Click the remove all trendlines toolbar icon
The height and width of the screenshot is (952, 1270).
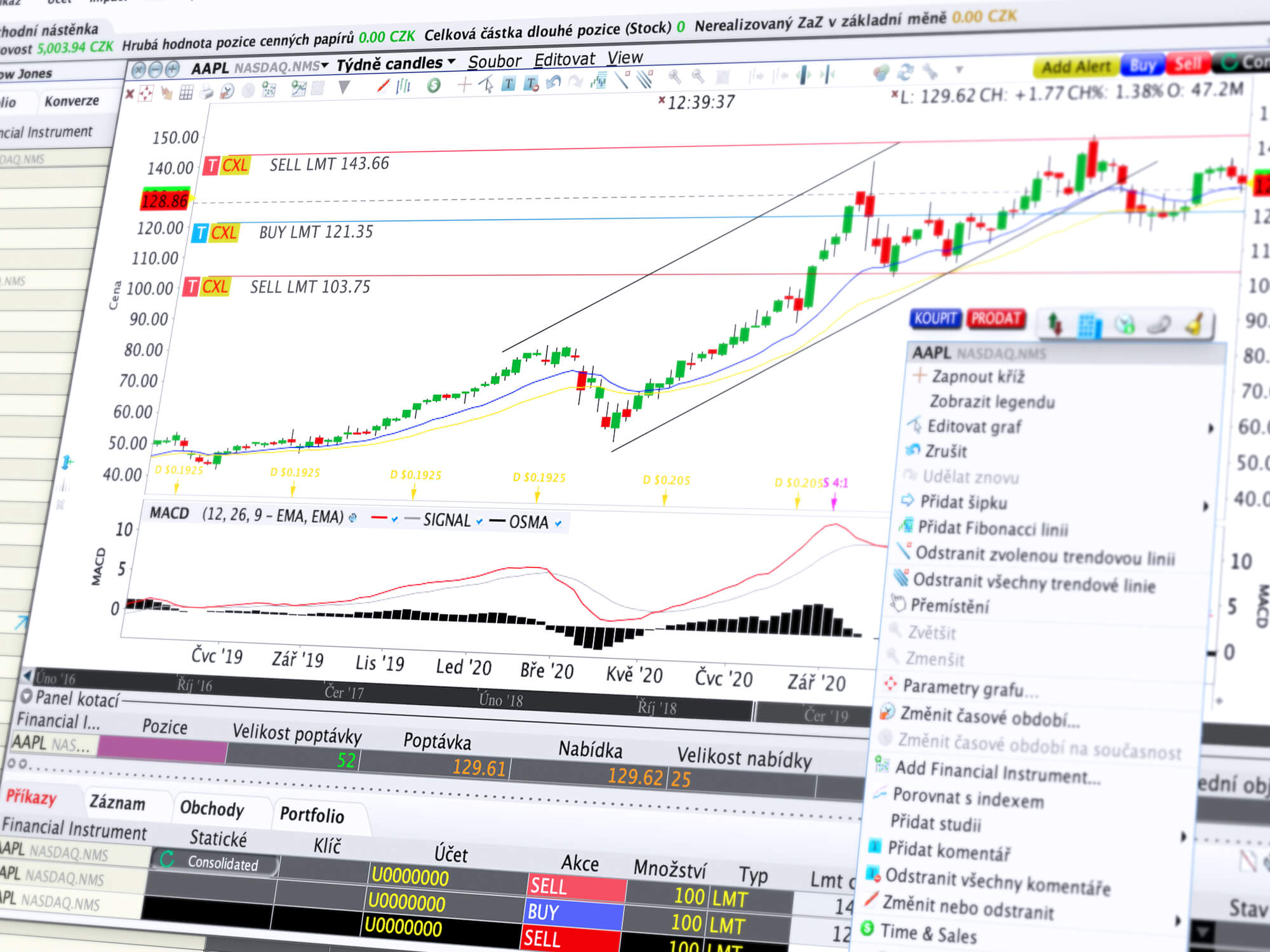(645, 79)
